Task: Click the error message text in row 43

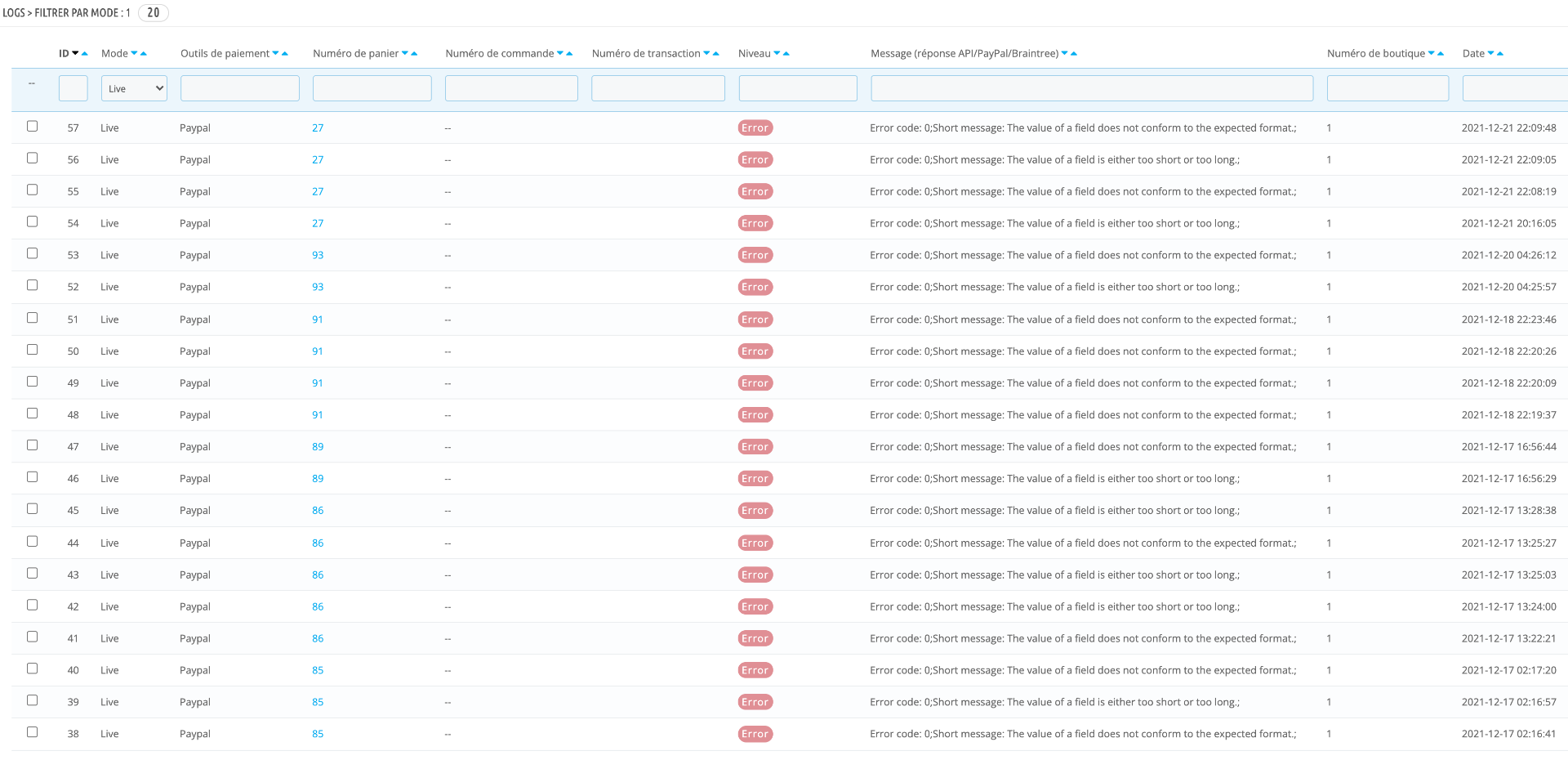Action: (1055, 575)
